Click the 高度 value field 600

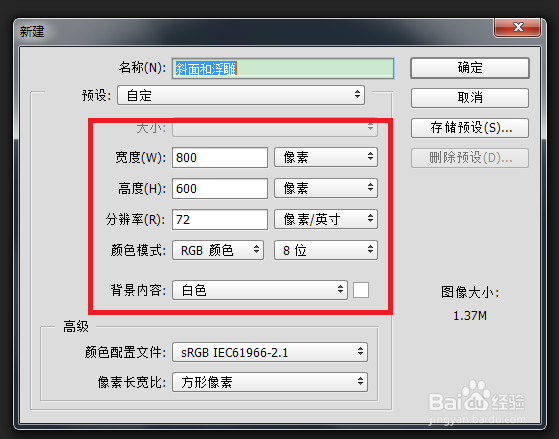pyautogui.click(x=220, y=188)
